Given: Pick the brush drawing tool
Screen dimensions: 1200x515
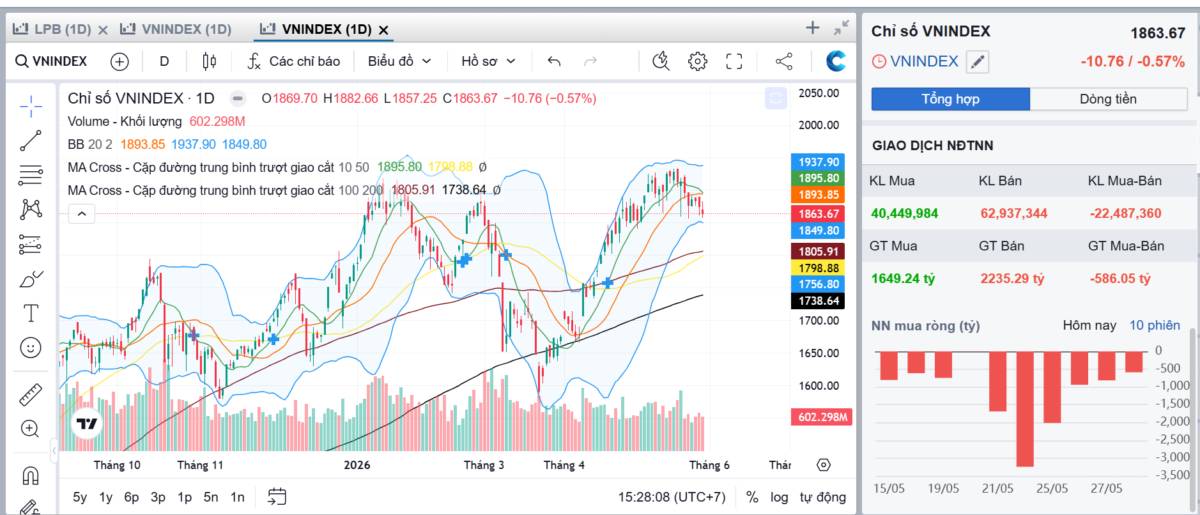Looking at the screenshot, I should [x=30, y=279].
